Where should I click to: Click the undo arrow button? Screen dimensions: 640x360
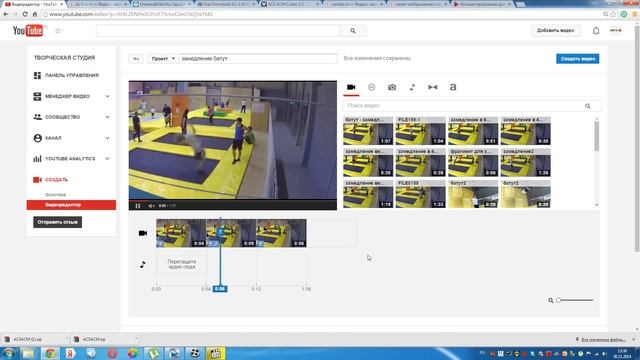pyautogui.click(x=136, y=59)
